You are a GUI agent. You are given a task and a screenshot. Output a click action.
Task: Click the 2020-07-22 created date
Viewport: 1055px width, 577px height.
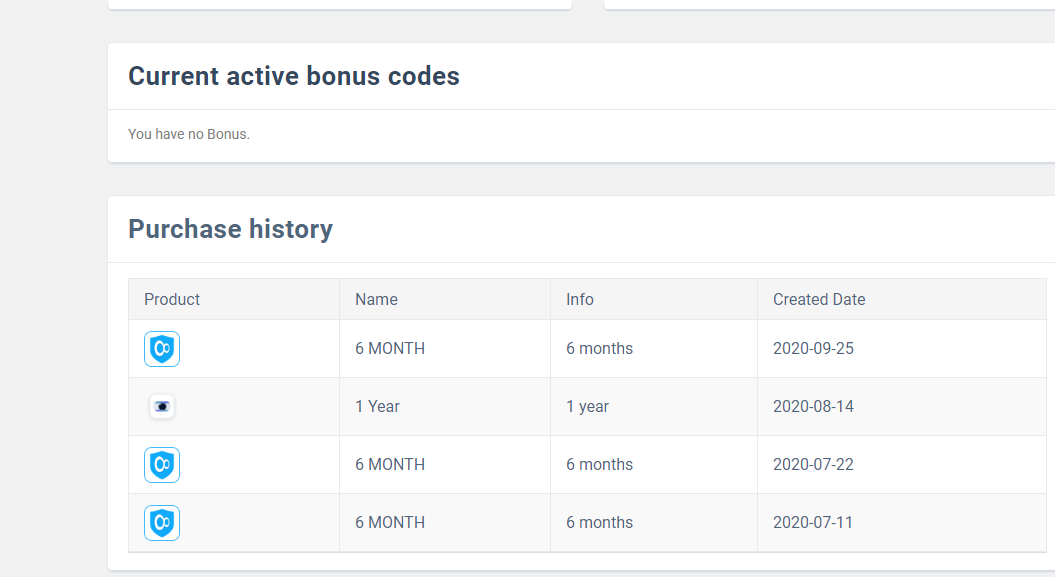(813, 465)
